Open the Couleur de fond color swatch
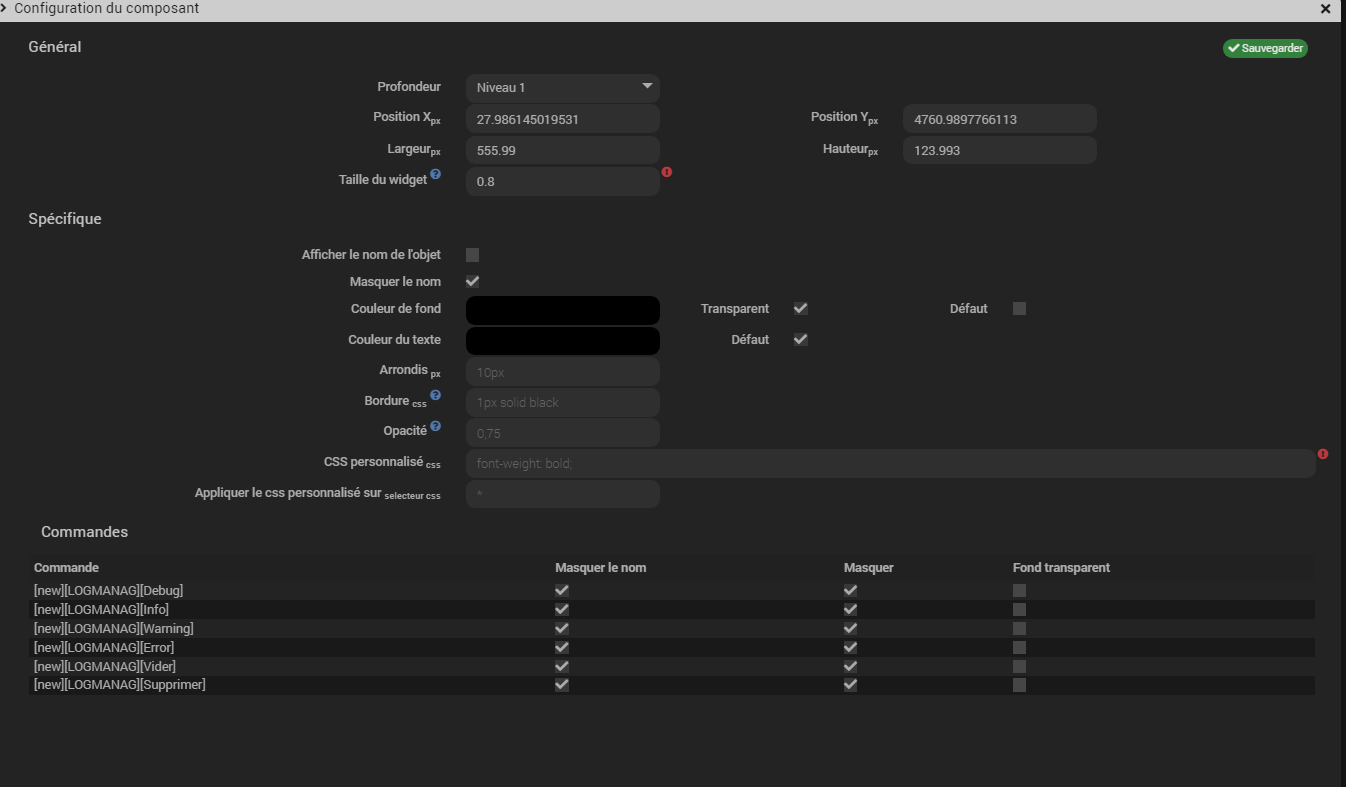Screen dimensions: 1346x787 point(562,310)
